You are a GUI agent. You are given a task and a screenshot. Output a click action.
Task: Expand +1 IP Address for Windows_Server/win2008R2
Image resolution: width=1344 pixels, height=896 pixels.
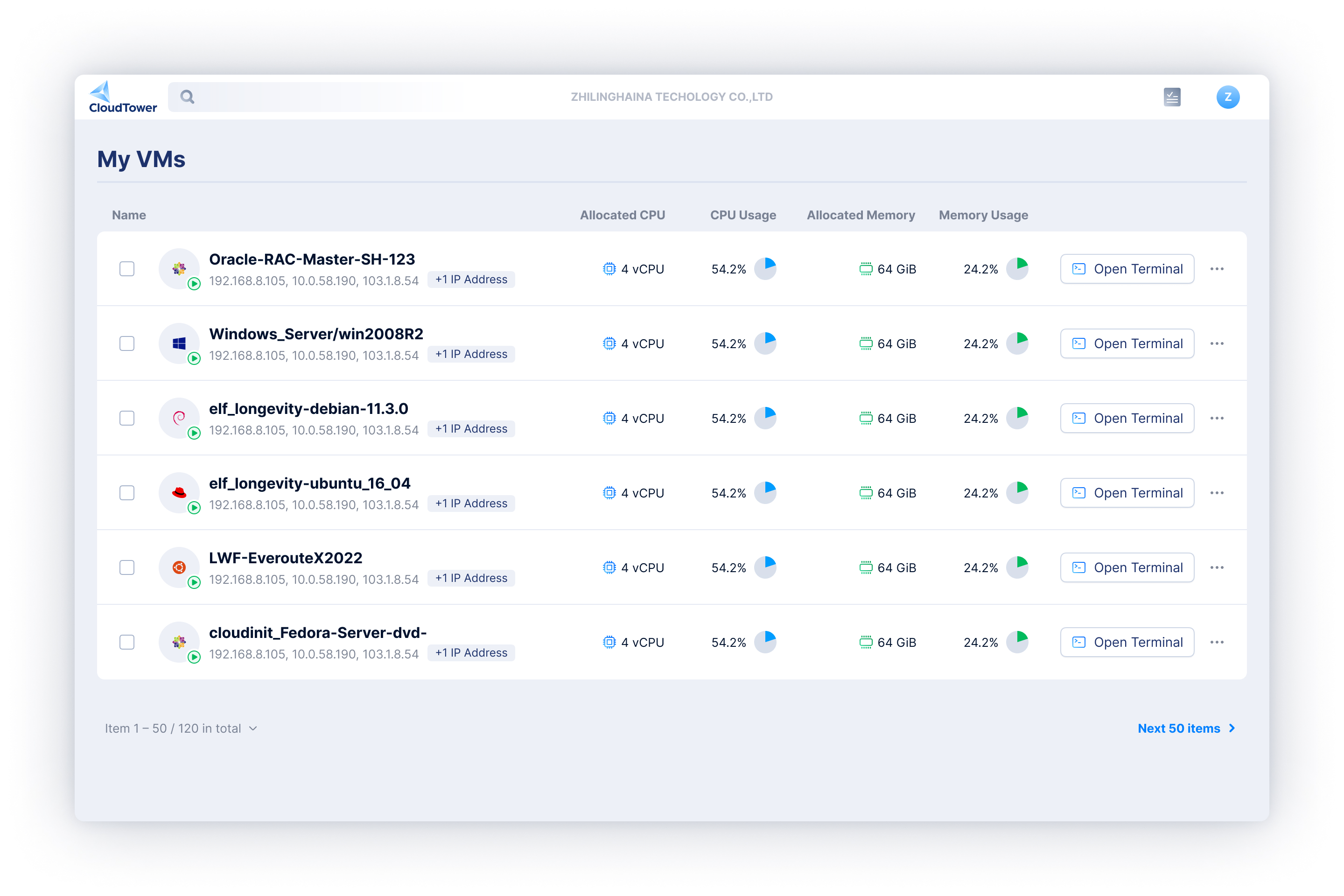[x=471, y=354]
